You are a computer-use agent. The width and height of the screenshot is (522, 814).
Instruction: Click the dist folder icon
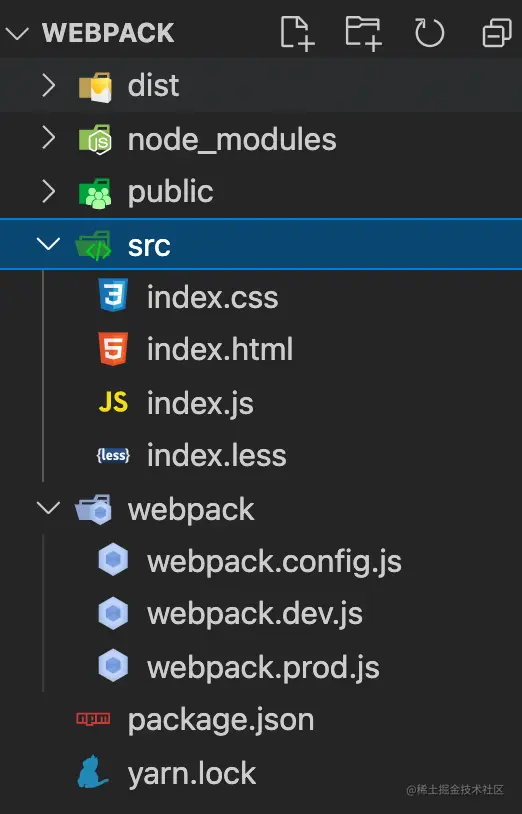click(95, 87)
